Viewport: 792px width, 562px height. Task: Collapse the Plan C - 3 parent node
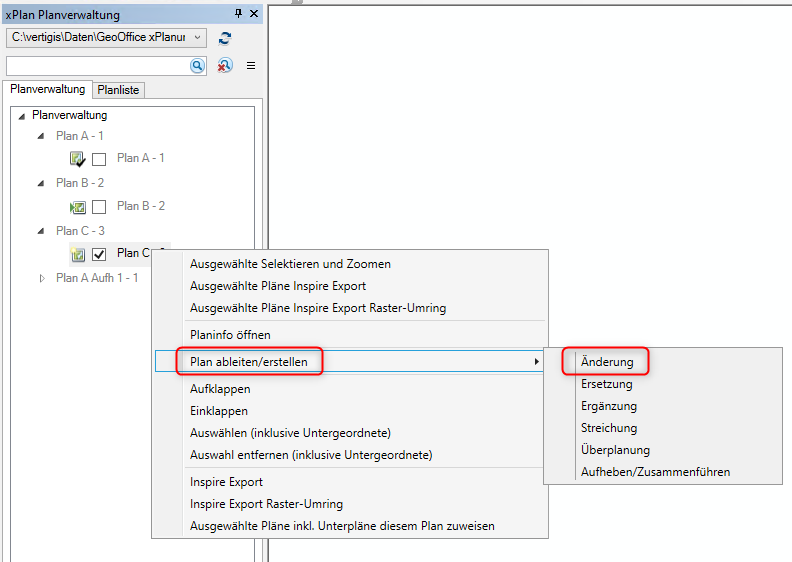41,231
